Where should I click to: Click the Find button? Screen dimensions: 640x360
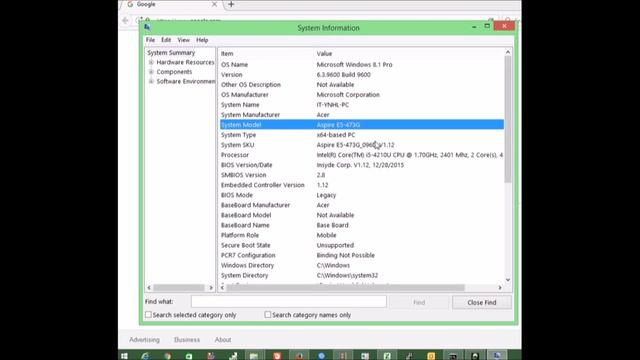click(x=419, y=302)
